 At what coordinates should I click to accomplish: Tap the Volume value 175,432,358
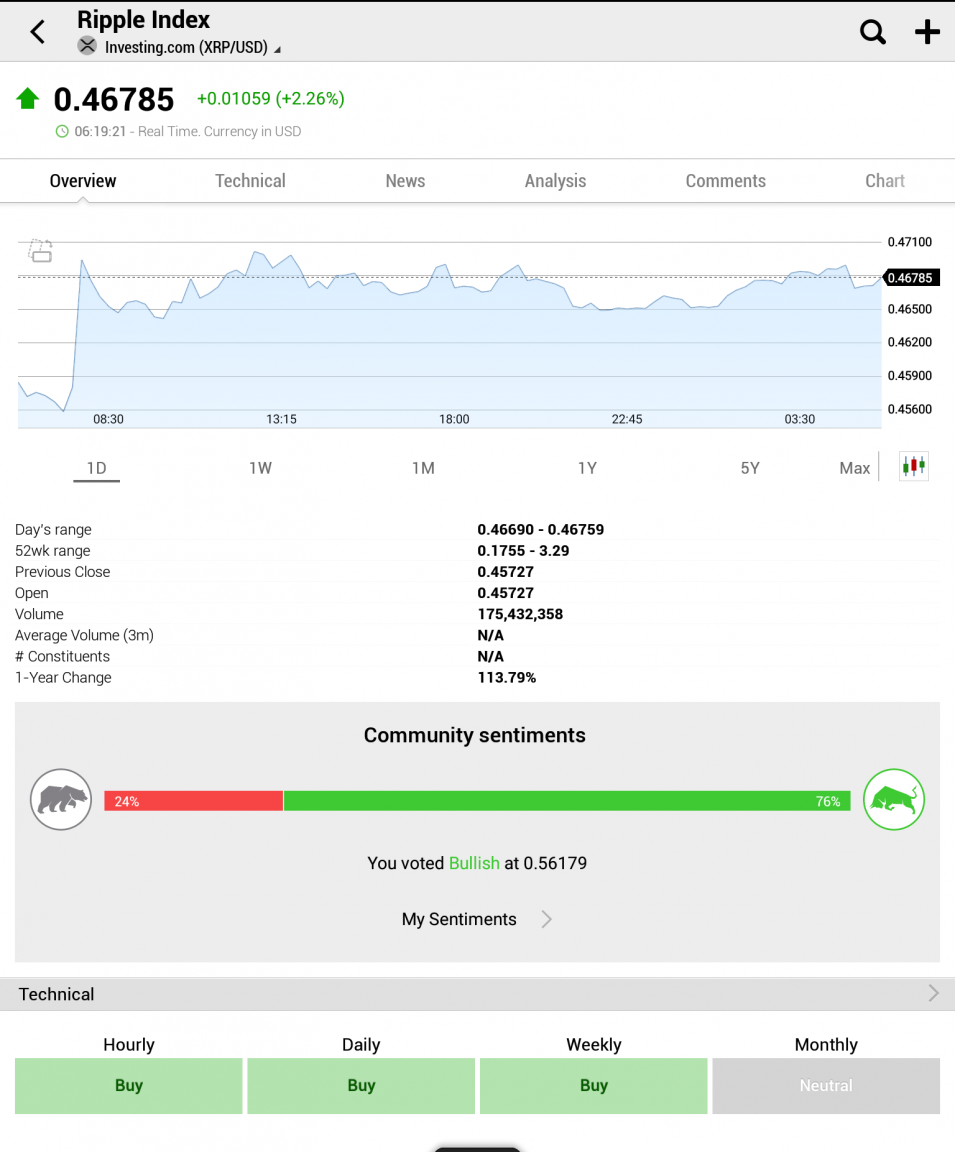520,614
